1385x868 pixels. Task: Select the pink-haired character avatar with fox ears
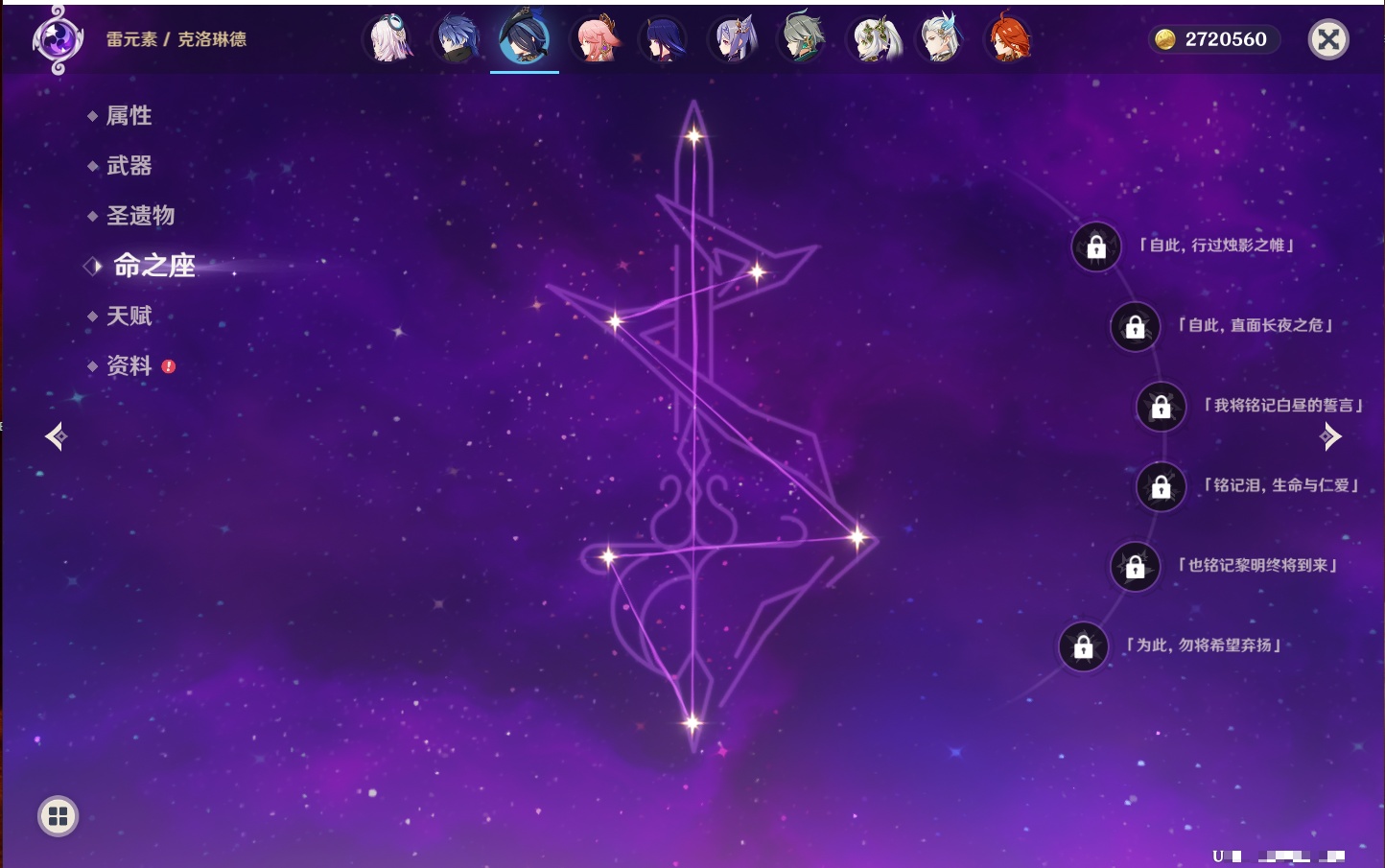(x=596, y=39)
